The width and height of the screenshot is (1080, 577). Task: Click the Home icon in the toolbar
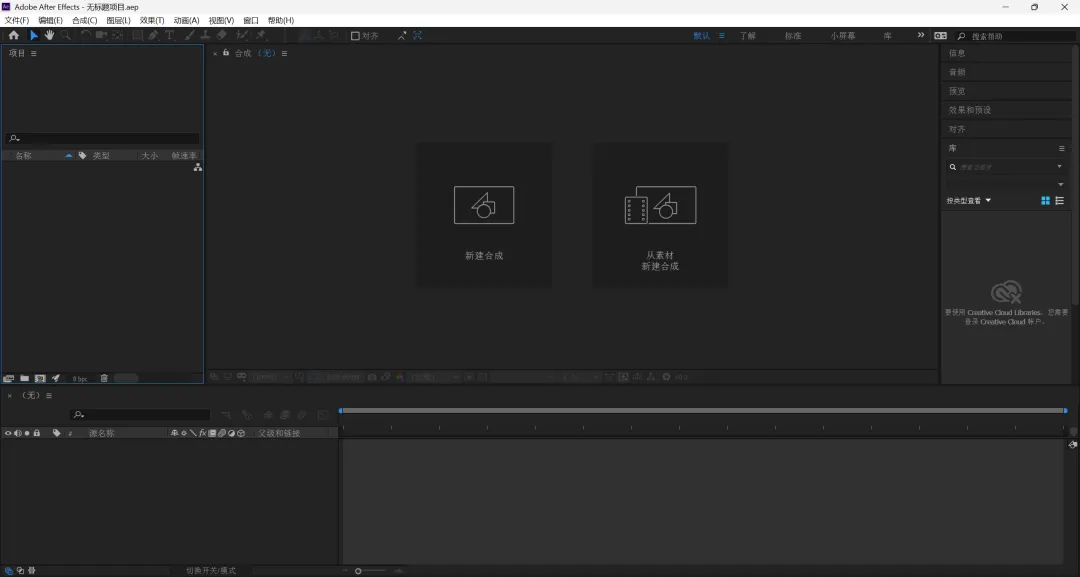tap(14, 35)
